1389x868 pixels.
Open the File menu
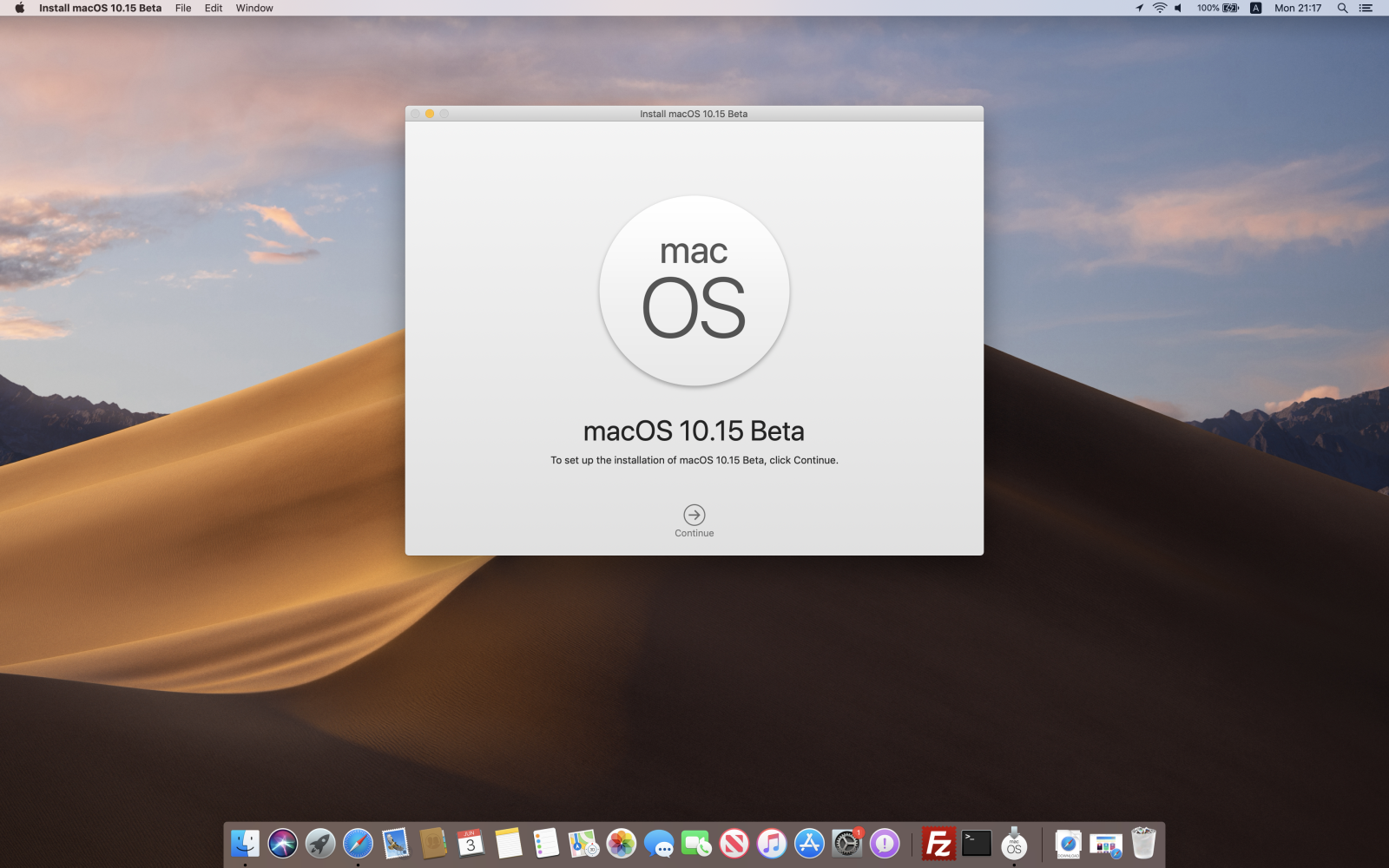tap(183, 8)
